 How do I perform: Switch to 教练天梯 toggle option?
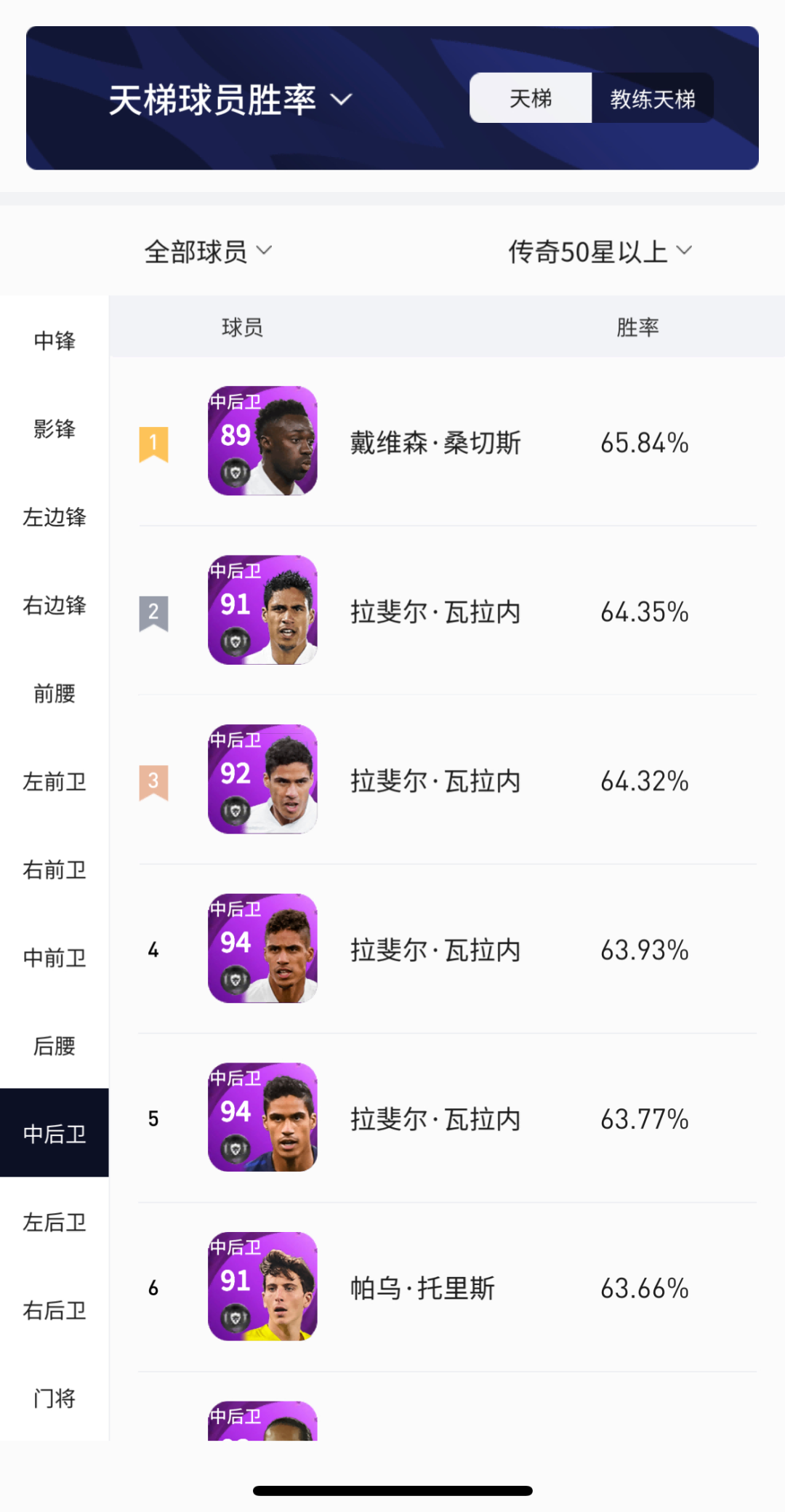pos(652,98)
